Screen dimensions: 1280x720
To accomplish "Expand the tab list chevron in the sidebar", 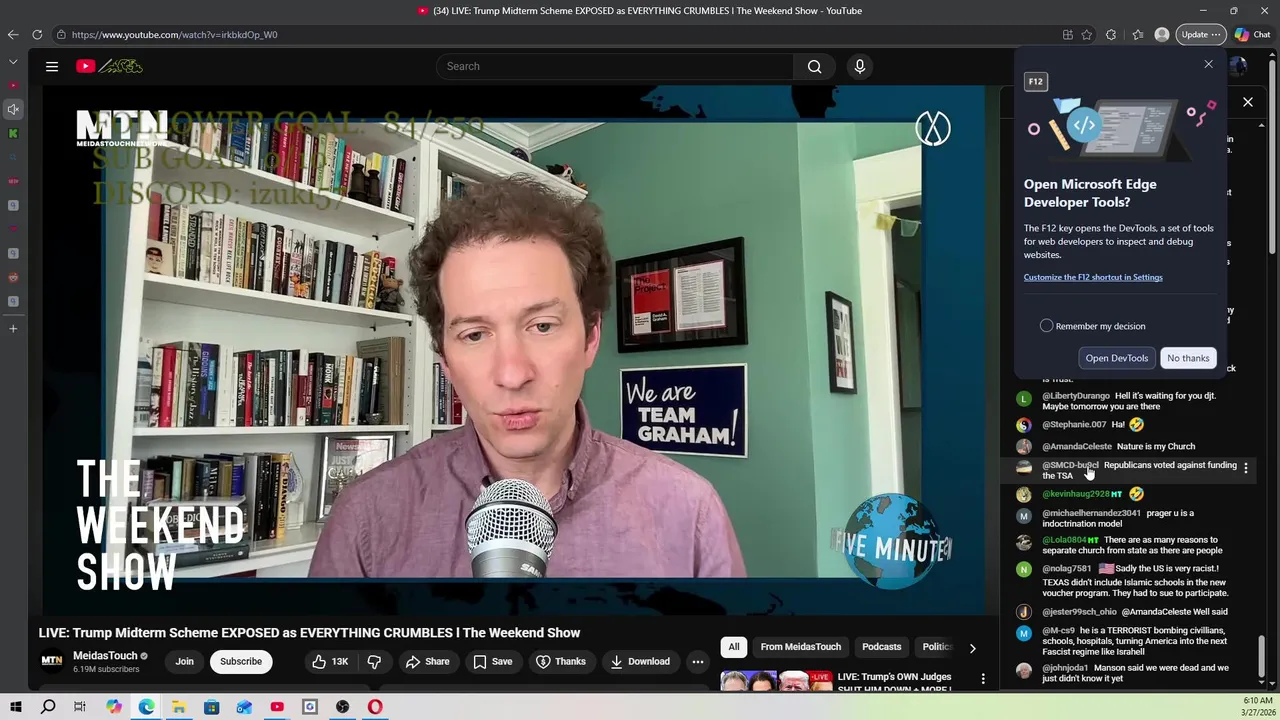I will pos(13,62).
